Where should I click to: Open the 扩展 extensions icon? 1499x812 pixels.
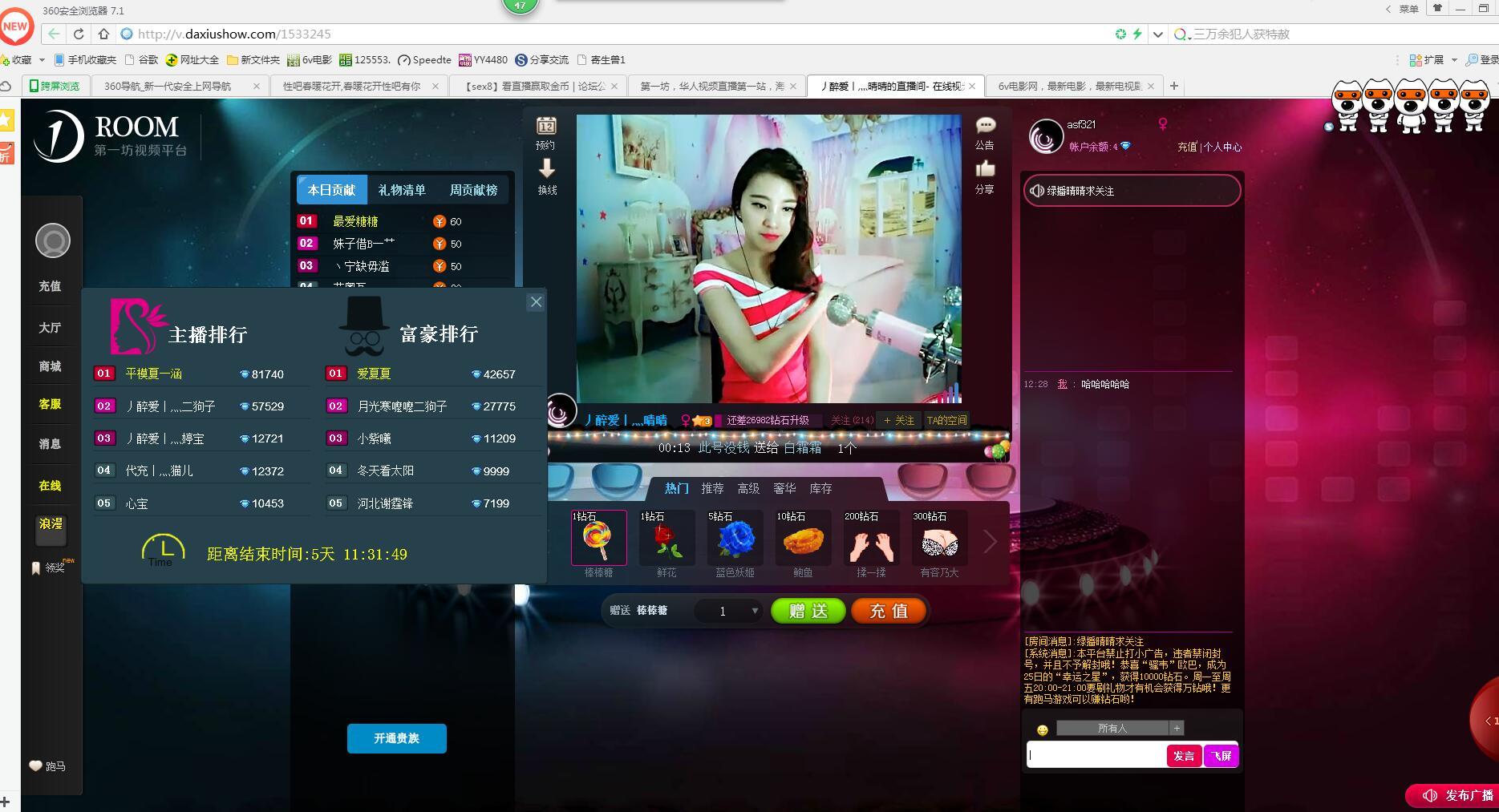(1416, 60)
